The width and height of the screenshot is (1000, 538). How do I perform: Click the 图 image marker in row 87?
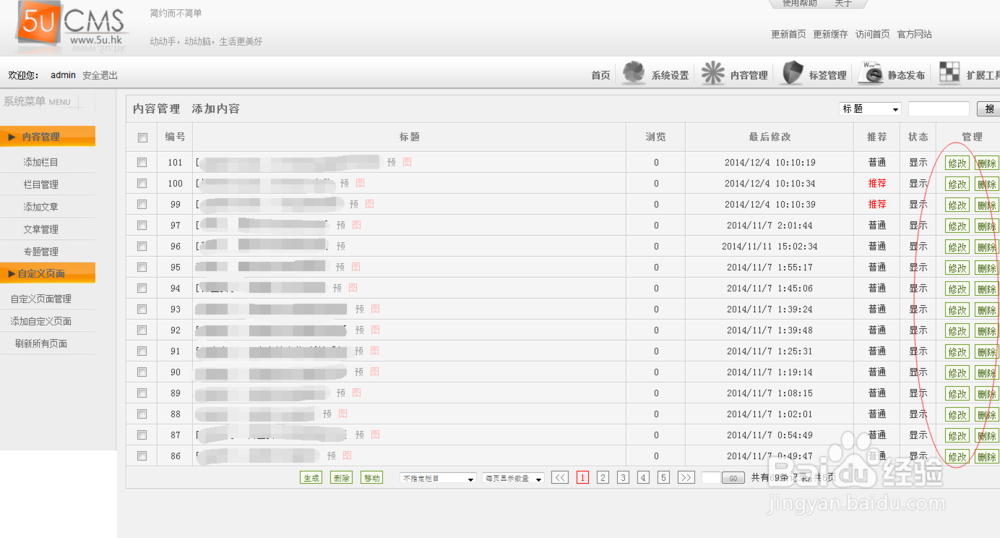click(375, 435)
